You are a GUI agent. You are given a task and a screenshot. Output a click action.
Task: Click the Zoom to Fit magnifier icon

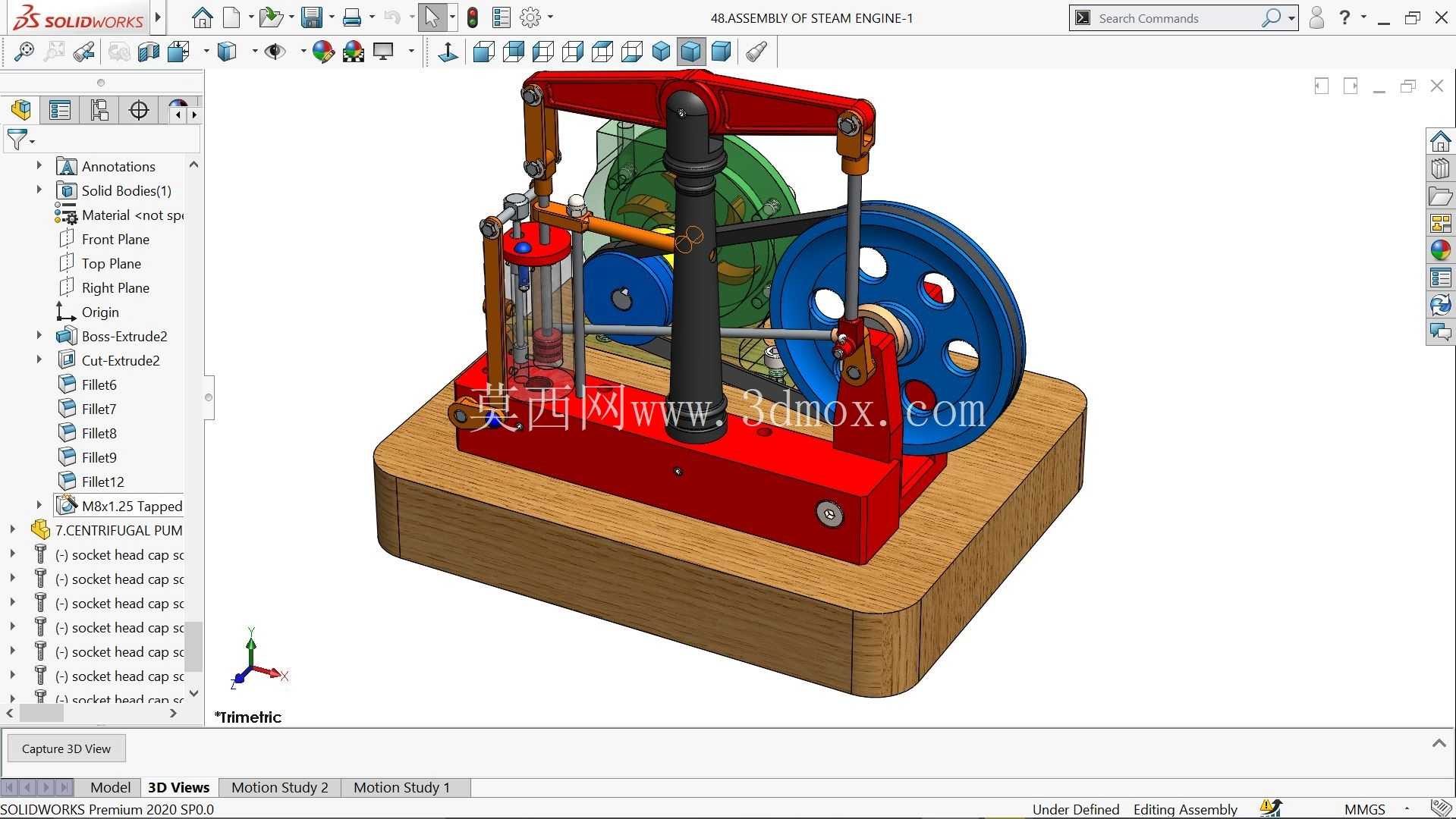pyautogui.click(x=24, y=52)
